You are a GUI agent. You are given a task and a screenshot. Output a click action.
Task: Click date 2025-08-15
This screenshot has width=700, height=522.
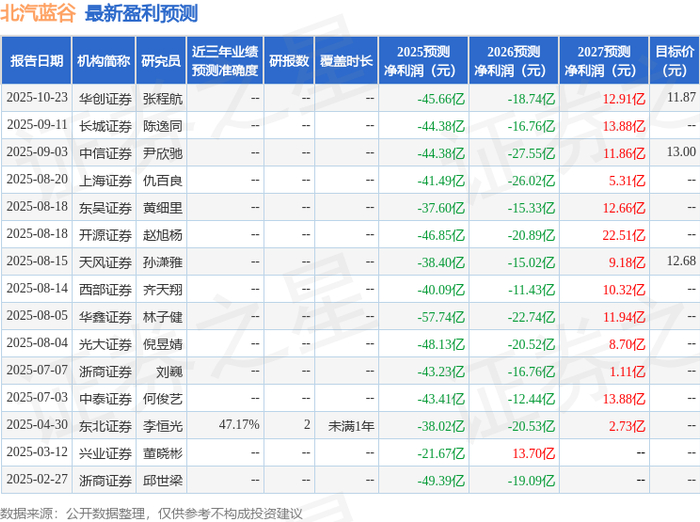[x=37, y=261]
